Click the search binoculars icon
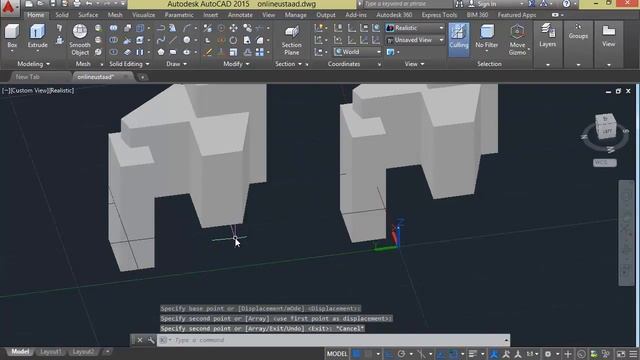Viewport: 640px width, 360px height. pos(460,4)
